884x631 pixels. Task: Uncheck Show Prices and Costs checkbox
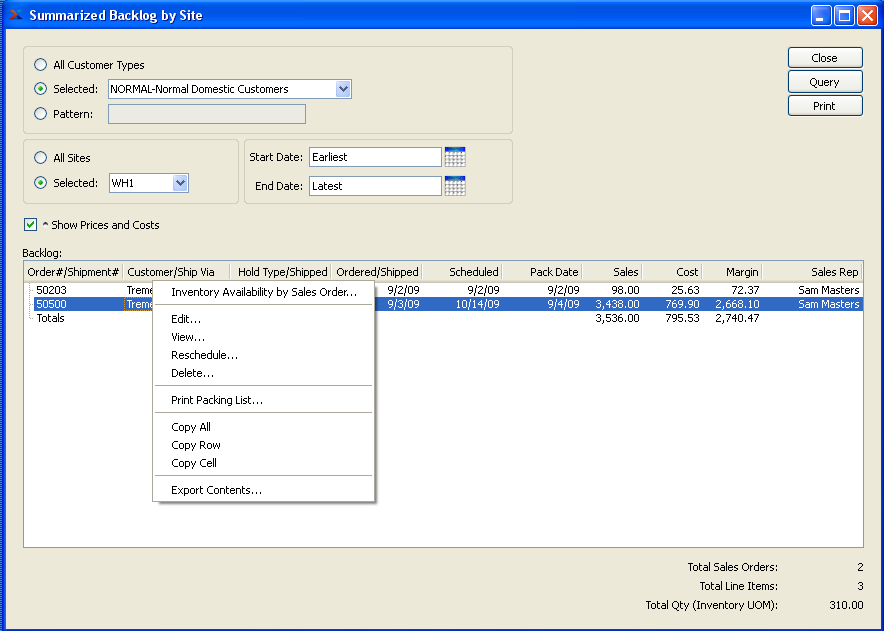(x=31, y=225)
